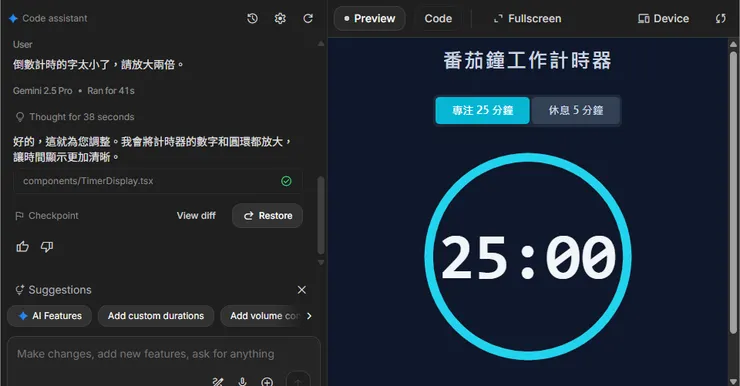740x386 pixels.
Task: Click the Code assistant sparkle logo
Action: click(x=13, y=18)
